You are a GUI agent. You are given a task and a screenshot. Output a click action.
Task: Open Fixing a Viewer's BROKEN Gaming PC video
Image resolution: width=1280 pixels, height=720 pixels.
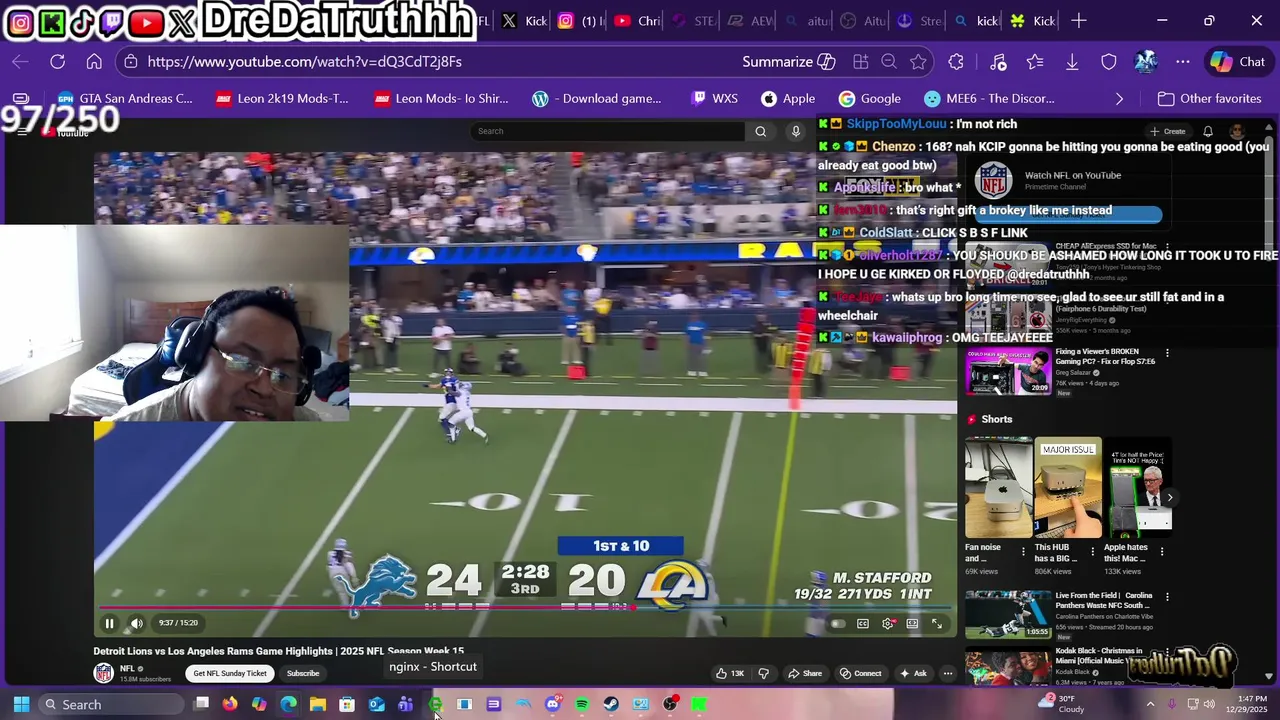[x=1008, y=372]
